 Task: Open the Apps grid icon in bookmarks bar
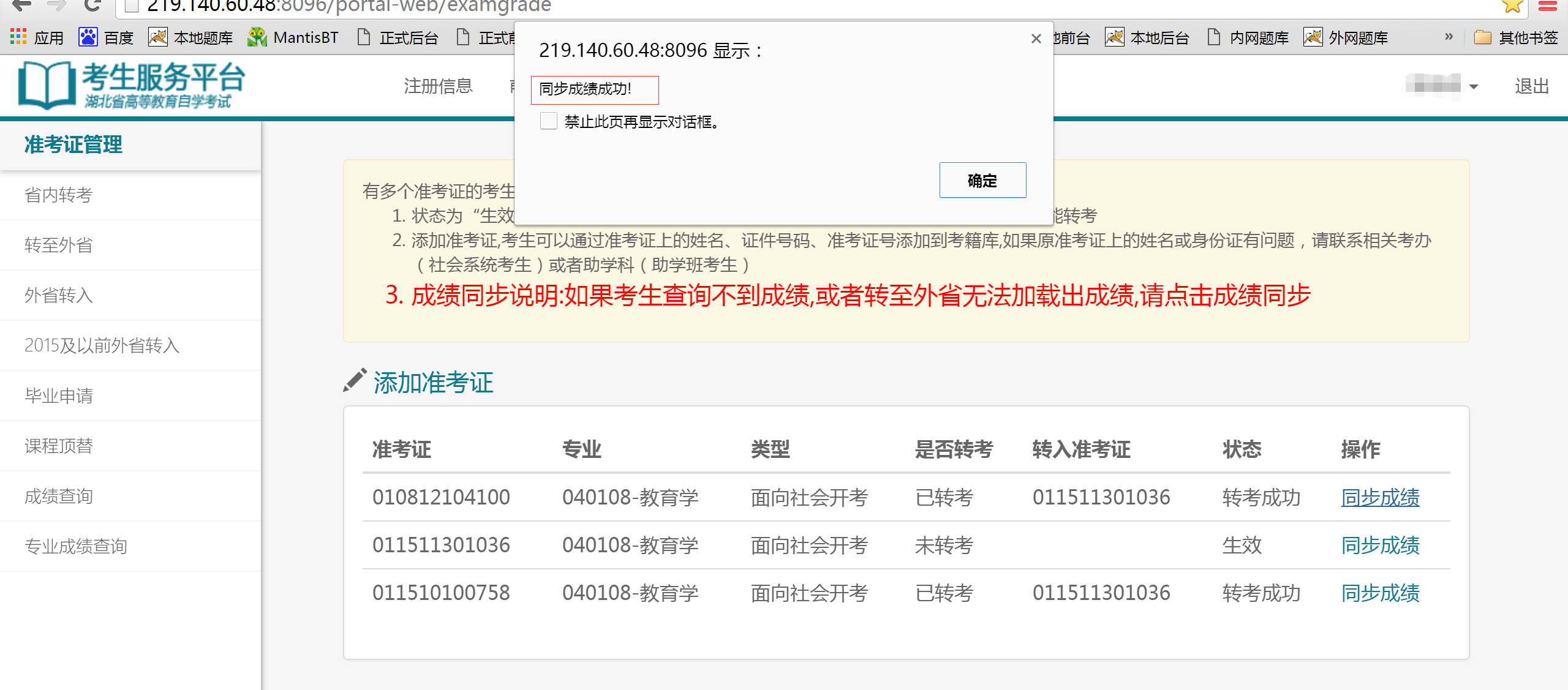point(18,37)
